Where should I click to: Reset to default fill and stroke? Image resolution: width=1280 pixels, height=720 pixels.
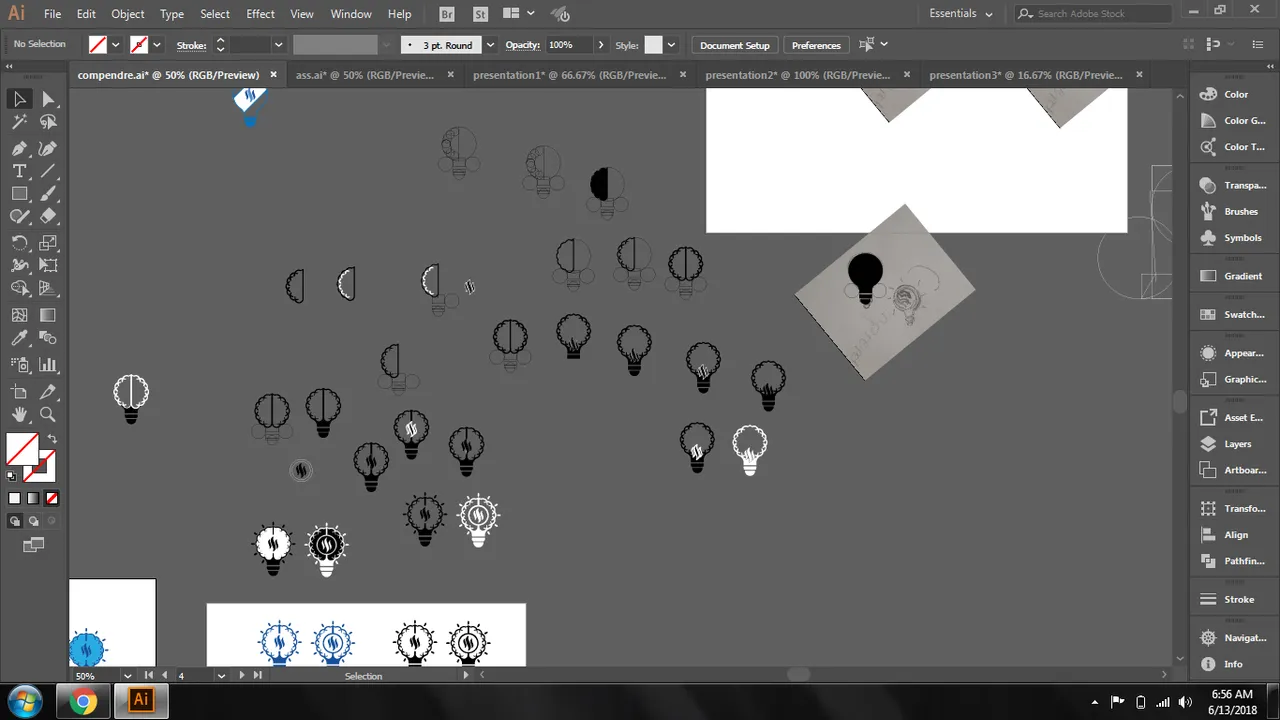(13, 477)
